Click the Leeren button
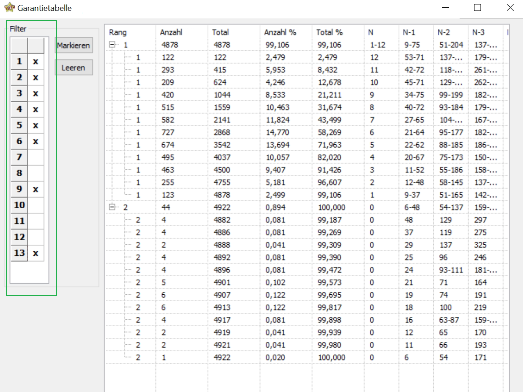The image size is (523, 392). (x=74, y=68)
